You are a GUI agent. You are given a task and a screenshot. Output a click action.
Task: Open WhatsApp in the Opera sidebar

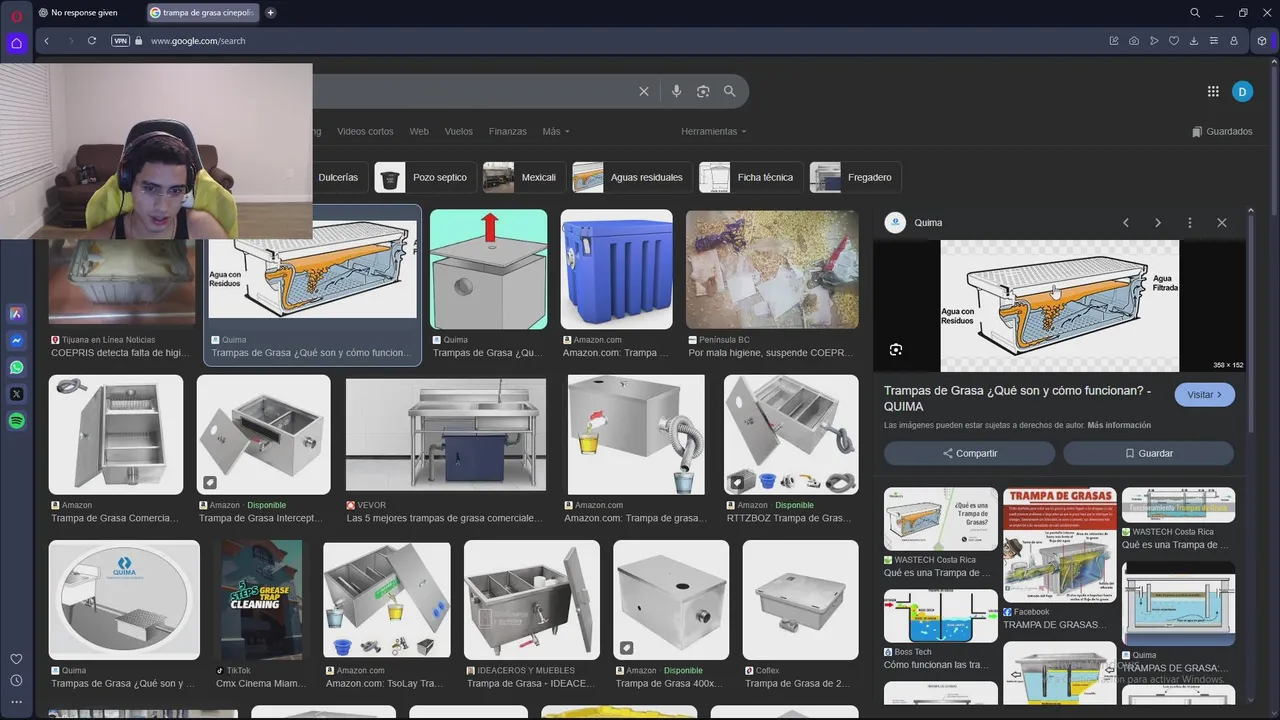click(x=16, y=367)
